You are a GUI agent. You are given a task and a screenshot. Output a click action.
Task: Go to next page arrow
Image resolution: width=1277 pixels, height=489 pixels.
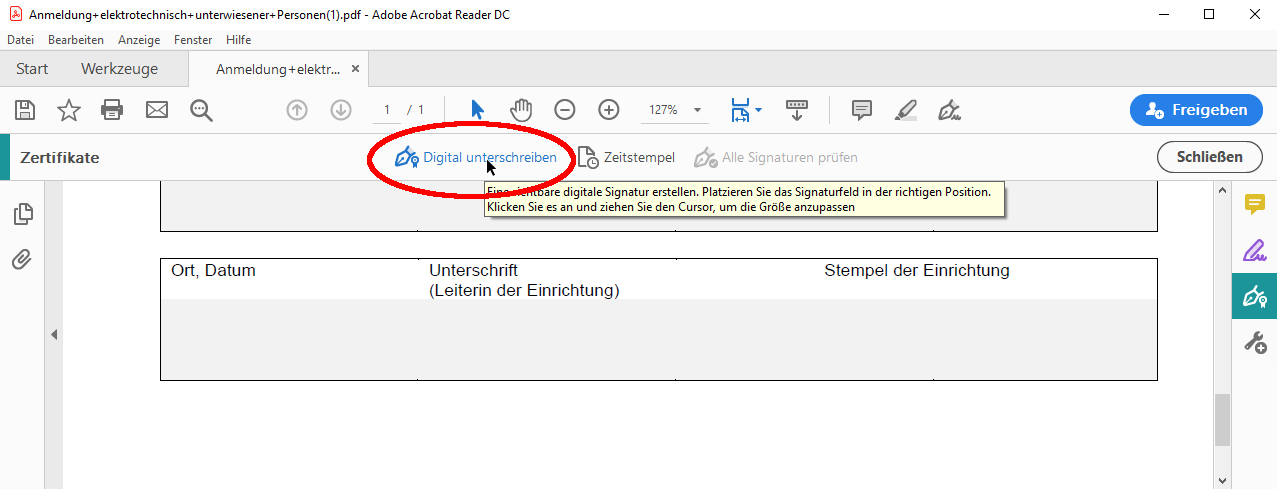(x=341, y=110)
